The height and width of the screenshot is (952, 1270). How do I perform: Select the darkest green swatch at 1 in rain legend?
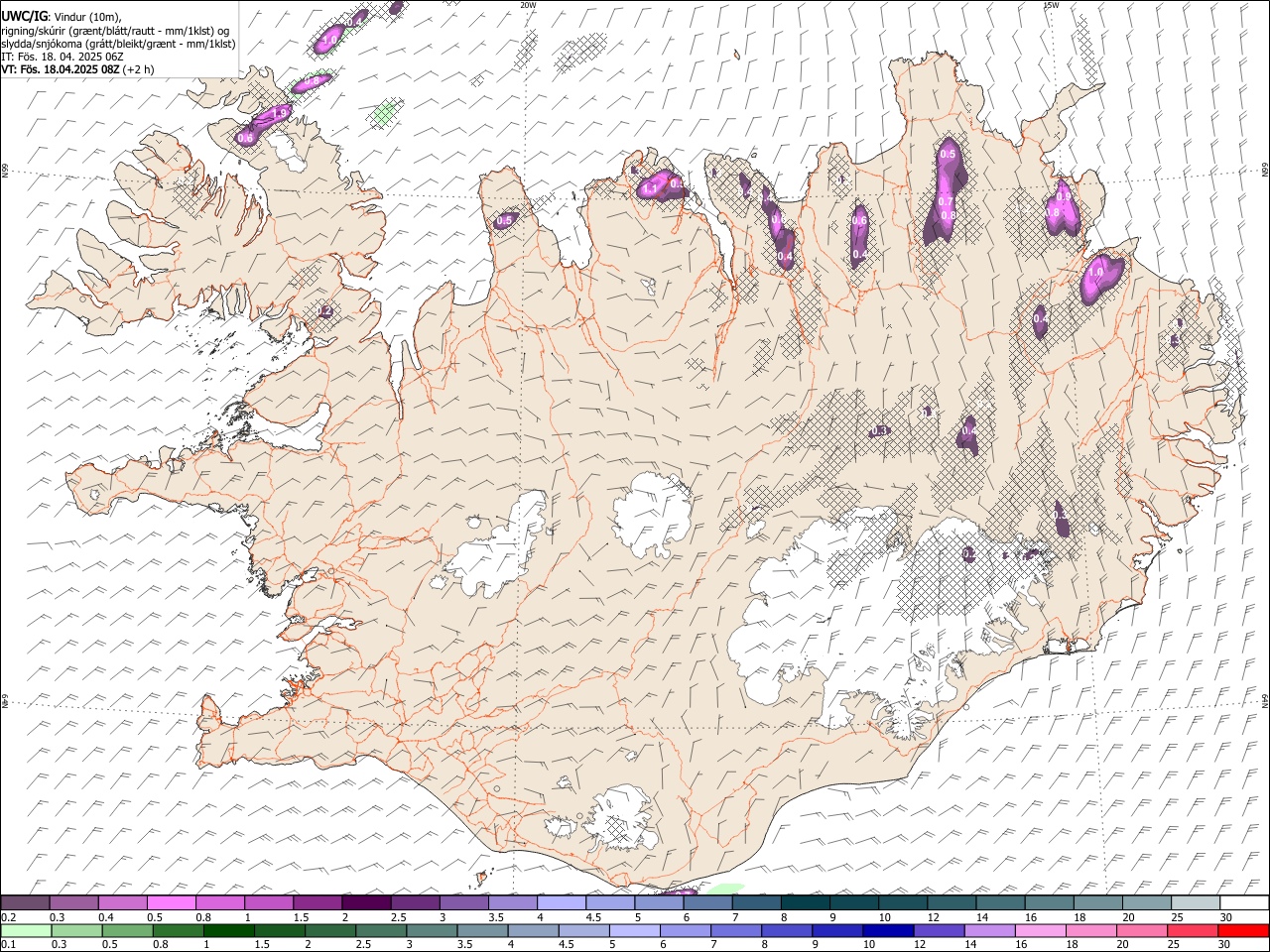click(x=229, y=930)
